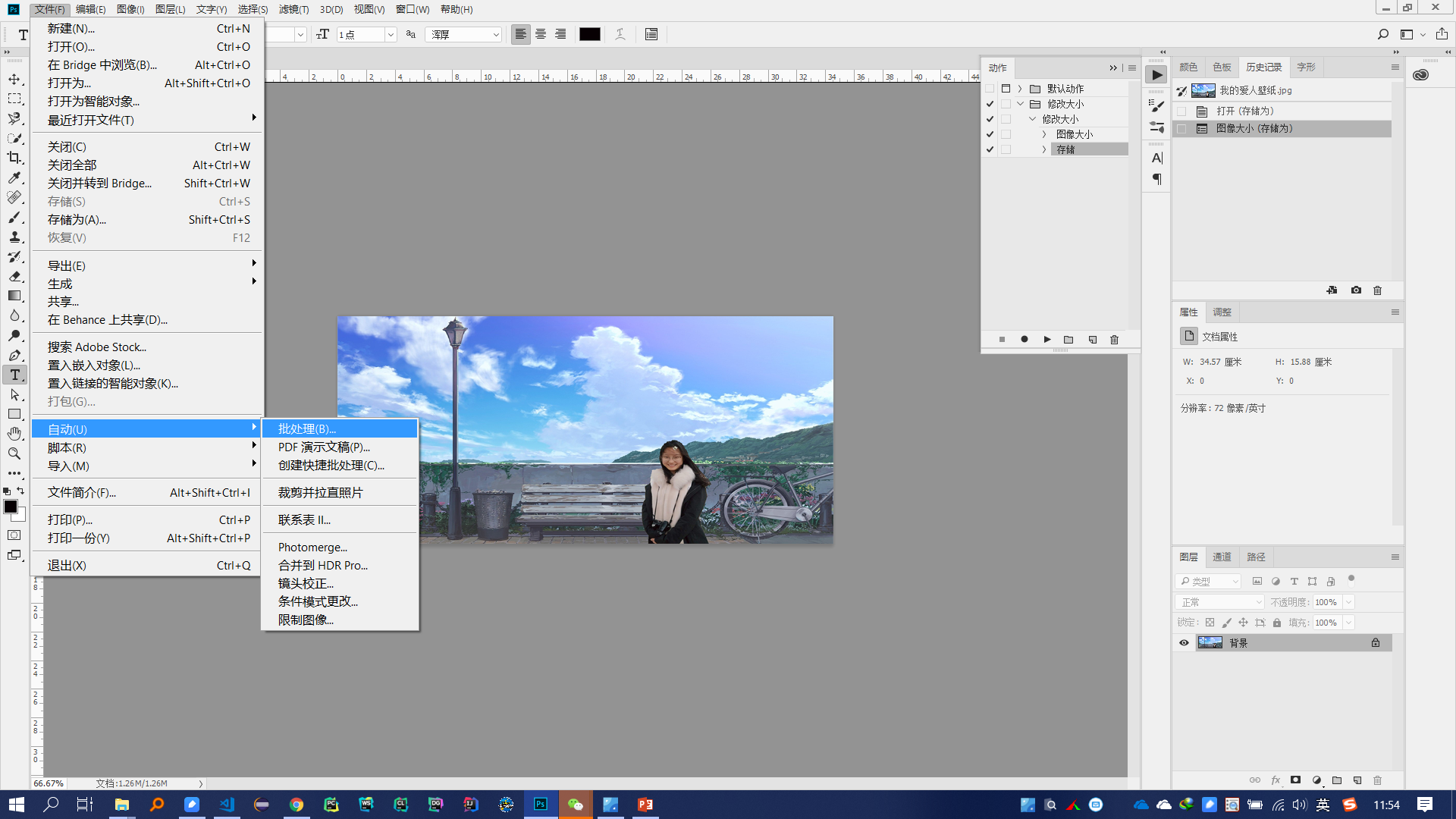1456x819 pixels.
Task: Toggle the checkmark for 图像大小 action step
Action: [x=990, y=134]
